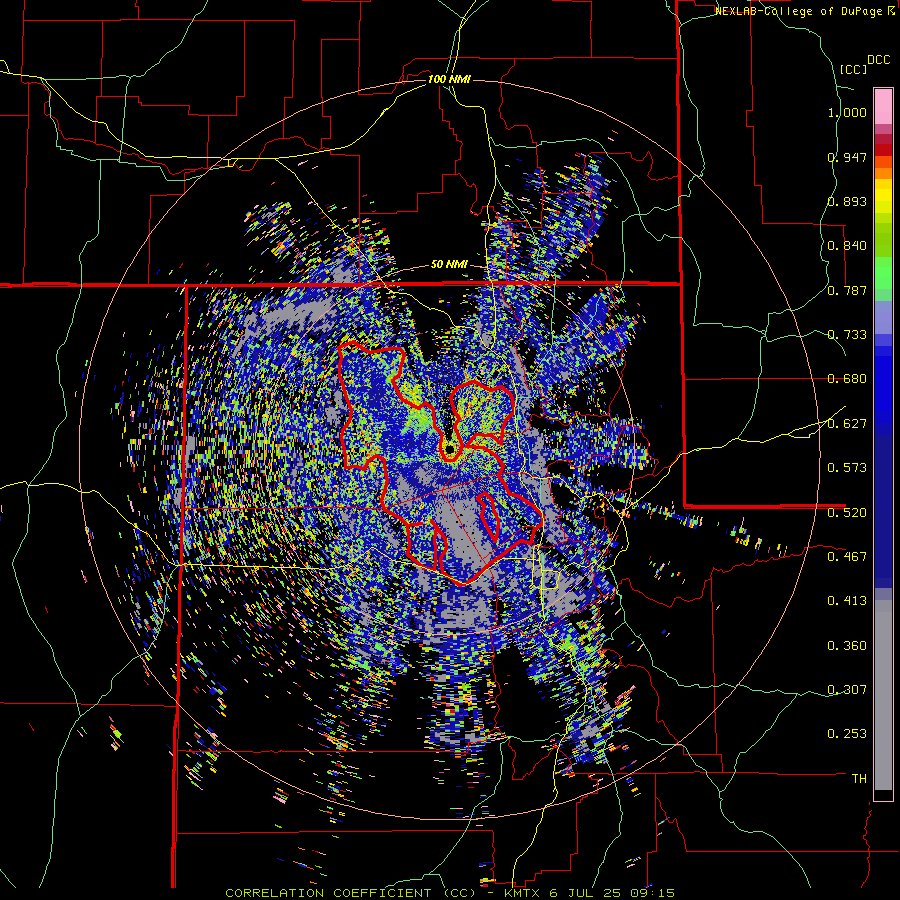Click the 0.573 legend value
Viewport: 900px width, 900px height.
[x=847, y=468]
